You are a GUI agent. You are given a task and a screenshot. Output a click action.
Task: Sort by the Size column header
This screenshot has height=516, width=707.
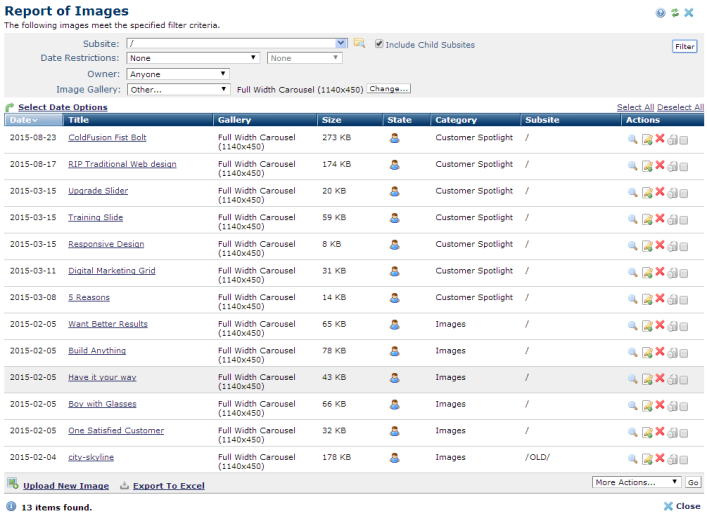(331, 120)
